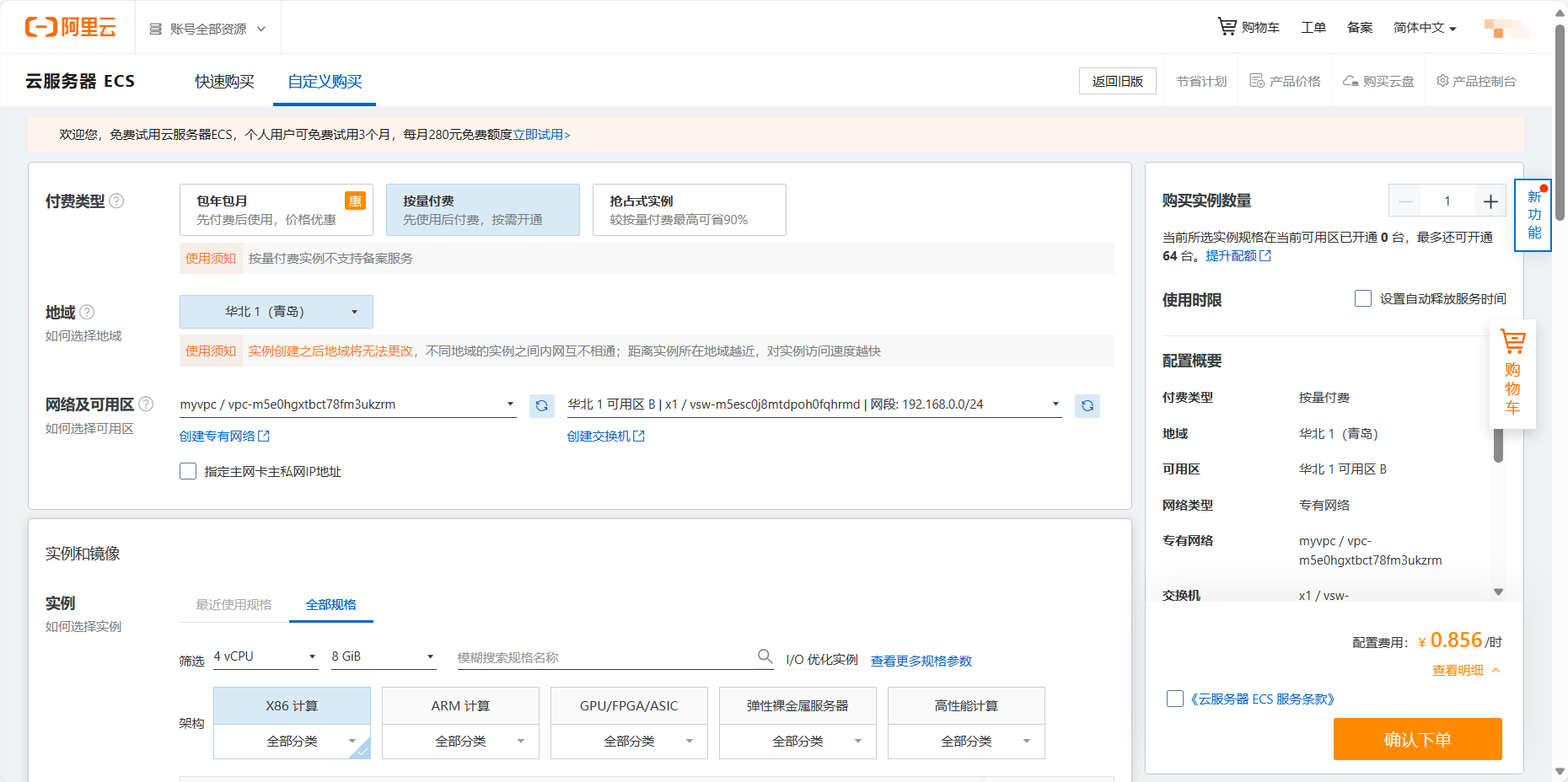Open region dropdown 华北 1（青岛）
The image size is (1568, 782).
277,312
